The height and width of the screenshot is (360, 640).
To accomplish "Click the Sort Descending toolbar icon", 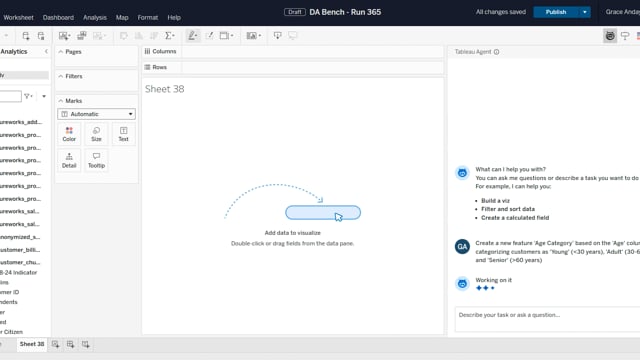I will pos(154,36).
